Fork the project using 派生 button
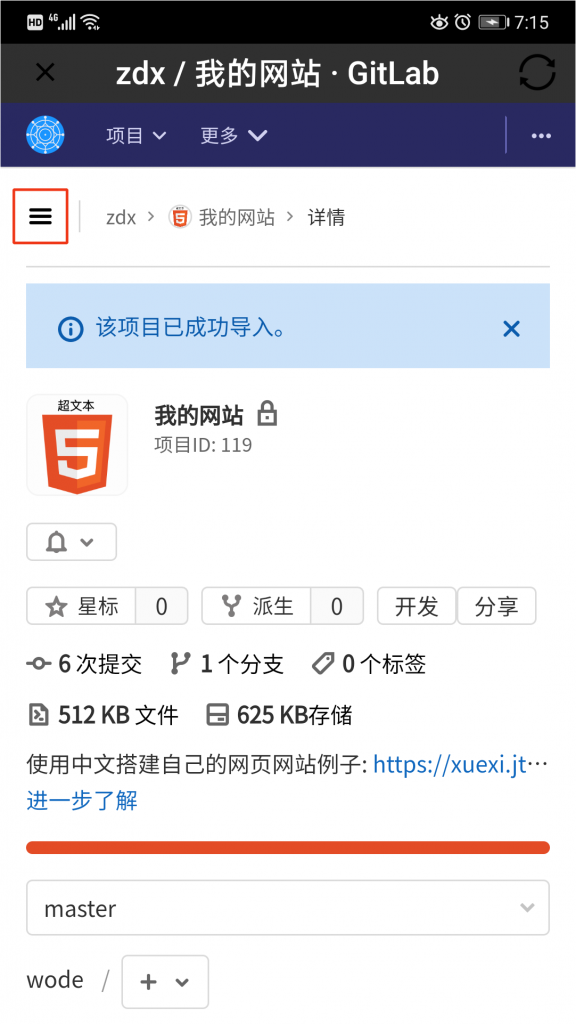Screen dimensions: 576x1024 (x=256, y=606)
